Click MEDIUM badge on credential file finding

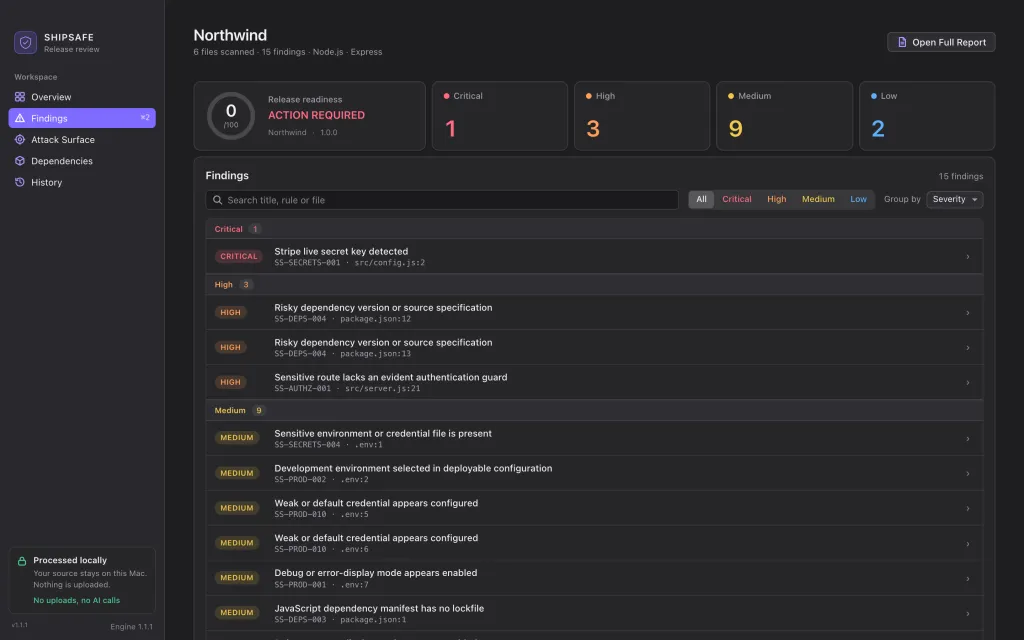[236, 438]
